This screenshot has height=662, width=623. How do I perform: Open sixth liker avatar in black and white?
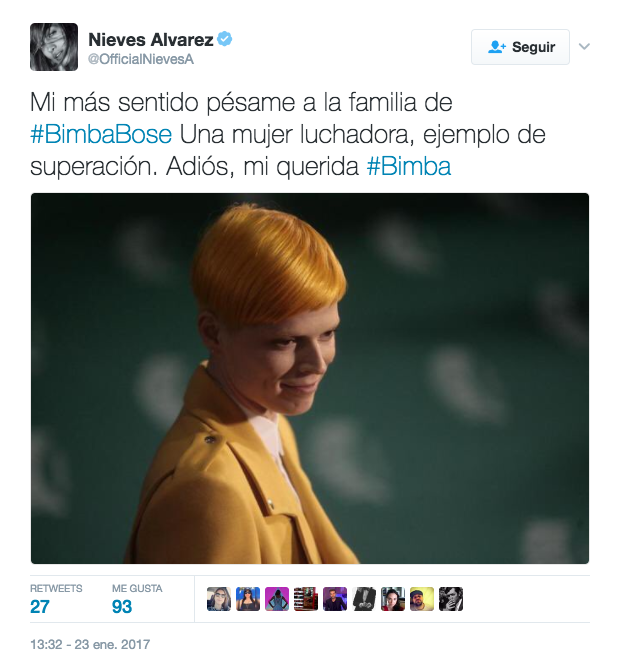pos(364,599)
